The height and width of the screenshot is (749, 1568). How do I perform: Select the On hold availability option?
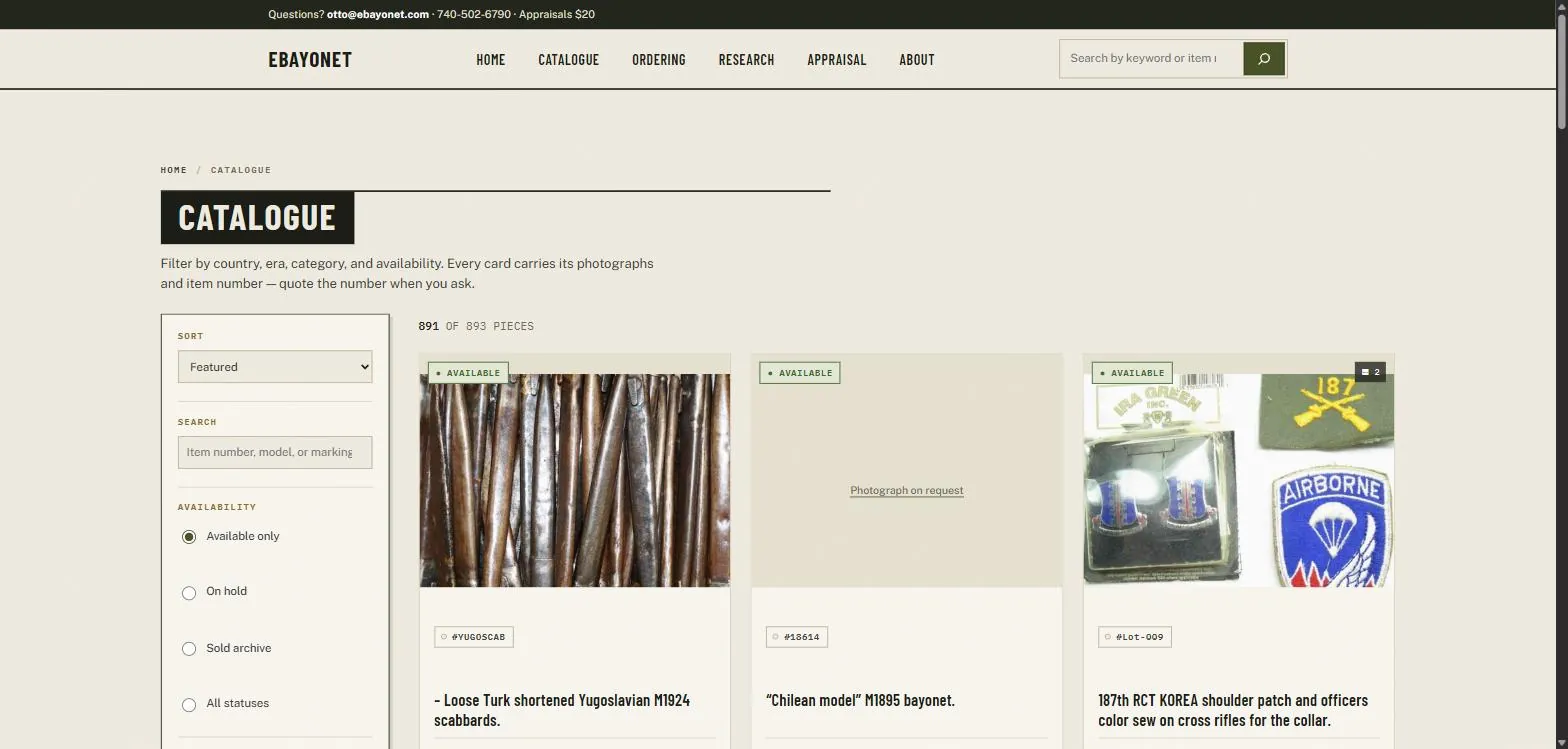pyautogui.click(x=189, y=593)
